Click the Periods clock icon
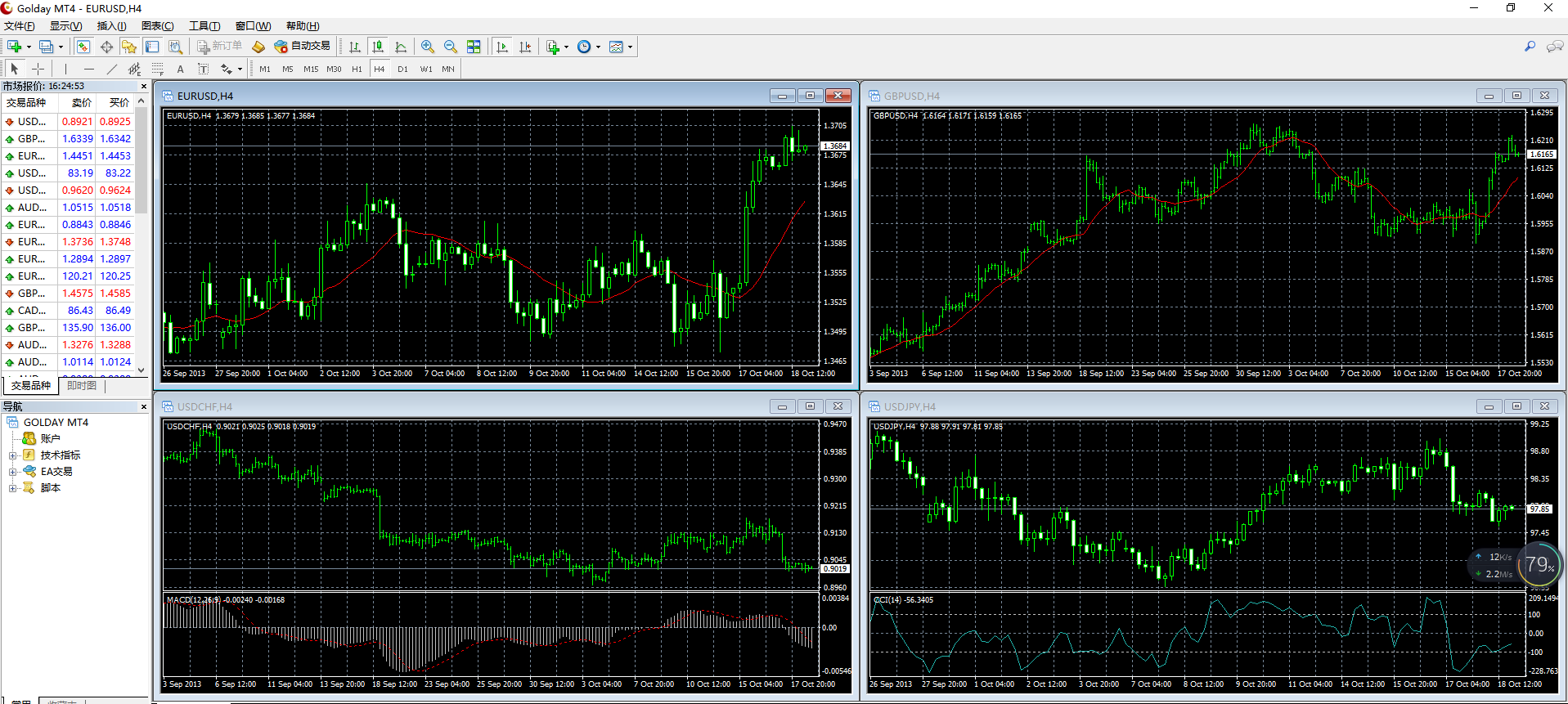The width and height of the screenshot is (1568, 704). tap(584, 47)
